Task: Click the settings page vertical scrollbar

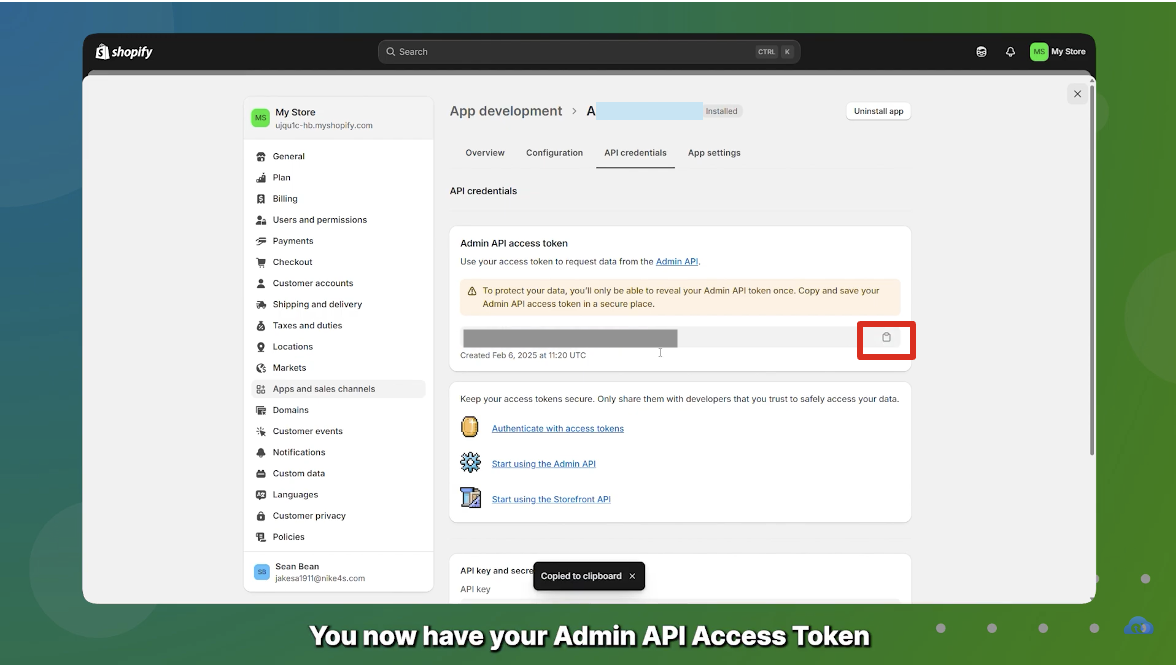Action: [1092, 270]
